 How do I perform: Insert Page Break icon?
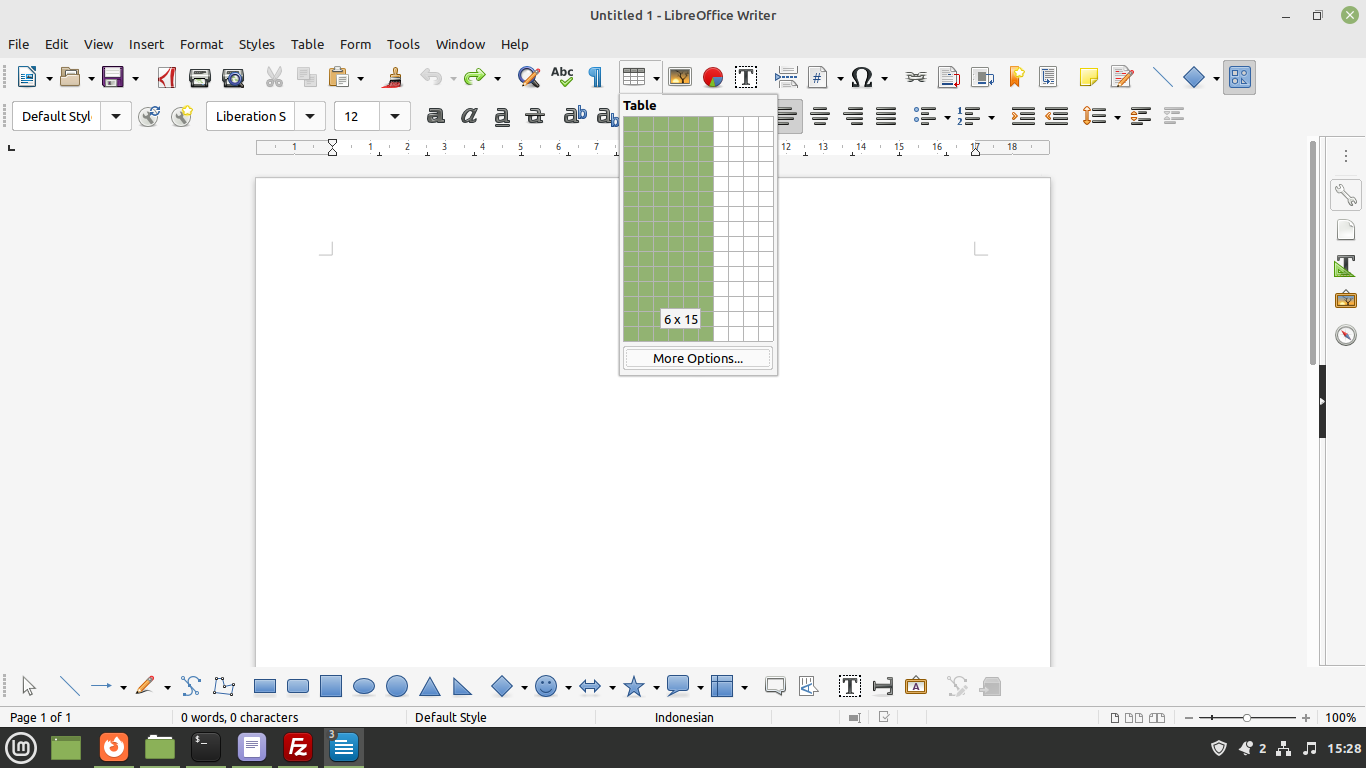pos(787,77)
